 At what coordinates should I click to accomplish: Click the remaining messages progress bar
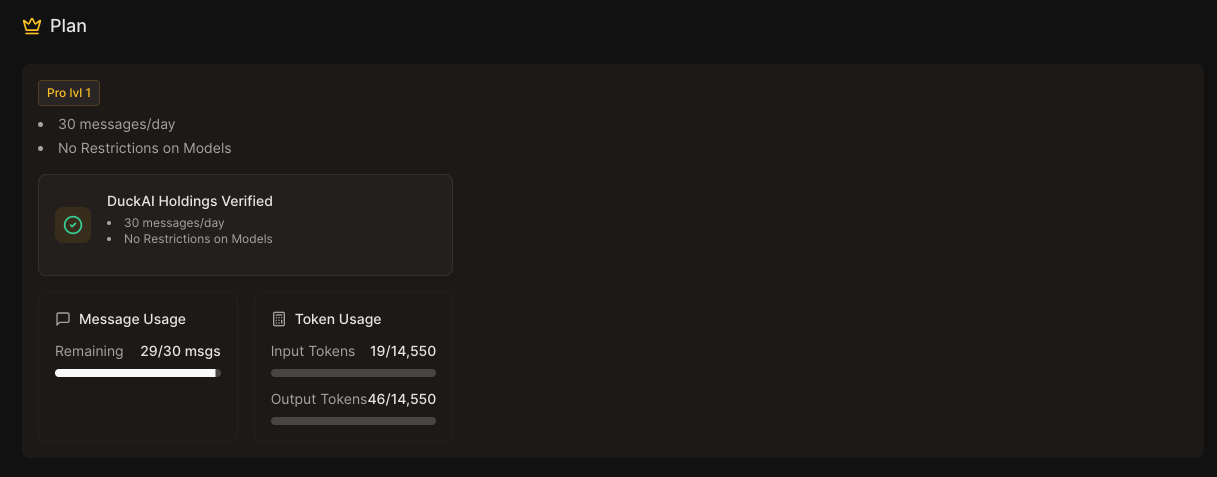(x=138, y=373)
